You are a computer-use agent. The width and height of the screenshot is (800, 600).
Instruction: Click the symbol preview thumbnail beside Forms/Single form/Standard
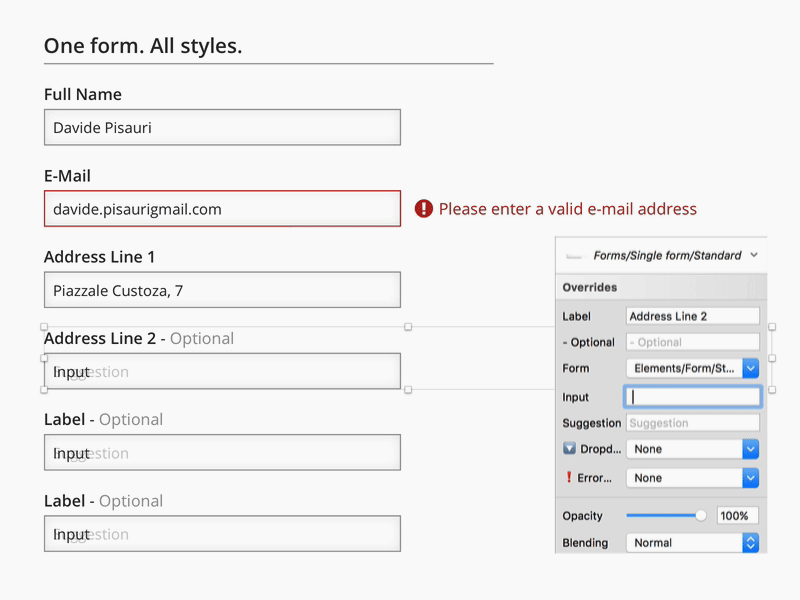(x=574, y=256)
